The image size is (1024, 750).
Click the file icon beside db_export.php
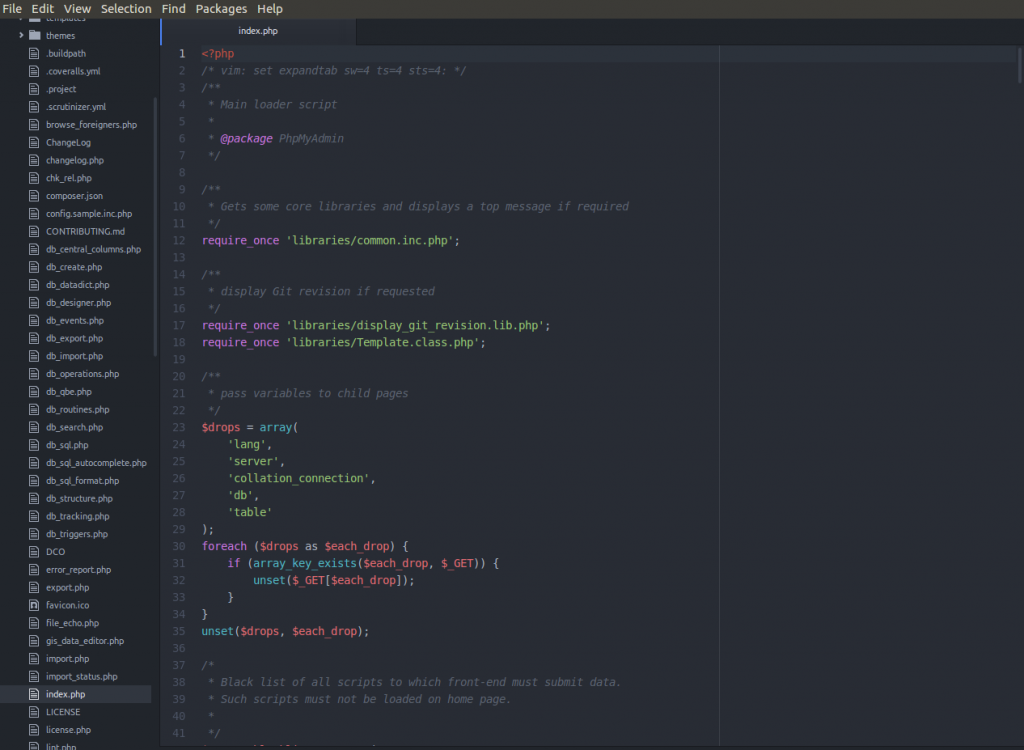[x=34, y=339]
